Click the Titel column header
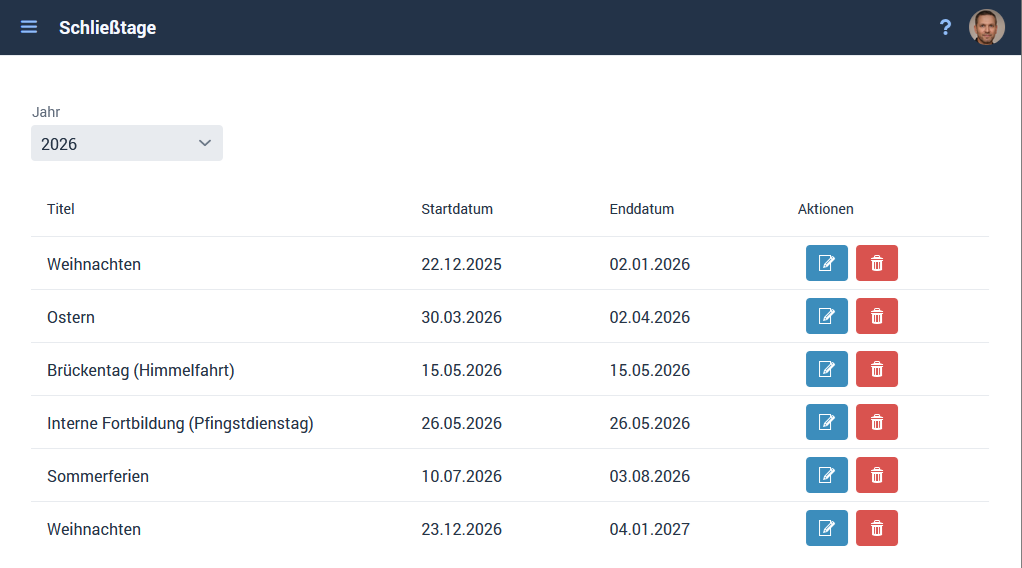 pos(61,209)
